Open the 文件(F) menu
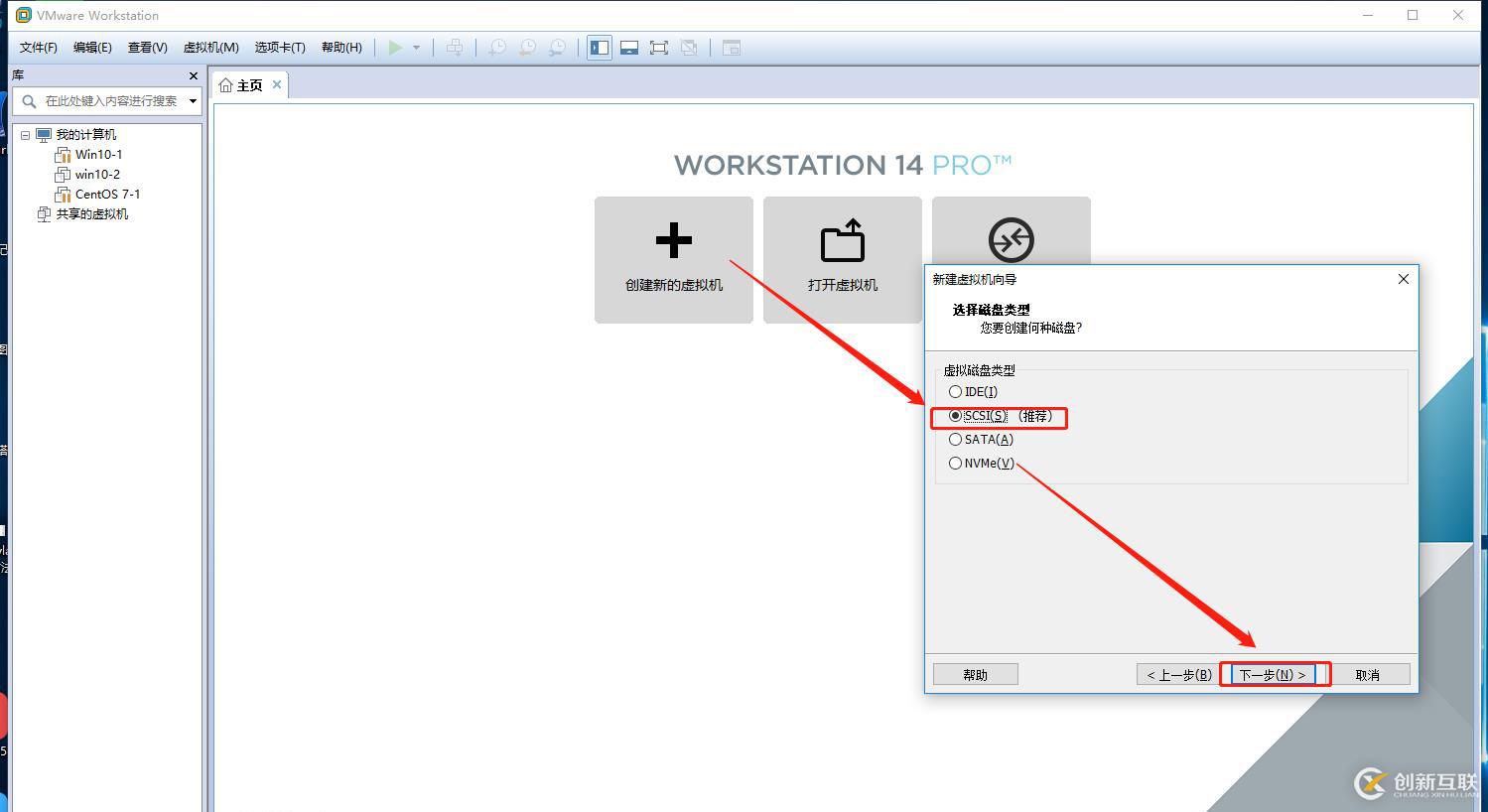This screenshot has height=812, width=1488. click(39, 48)
